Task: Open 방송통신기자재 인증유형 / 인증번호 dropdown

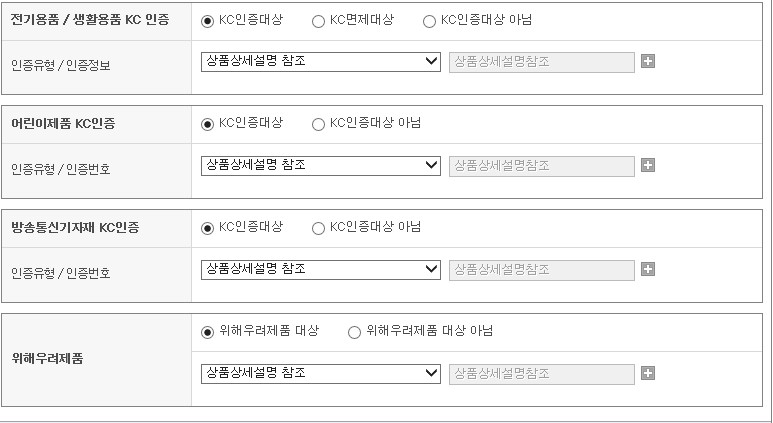Action: pos(320,269)
